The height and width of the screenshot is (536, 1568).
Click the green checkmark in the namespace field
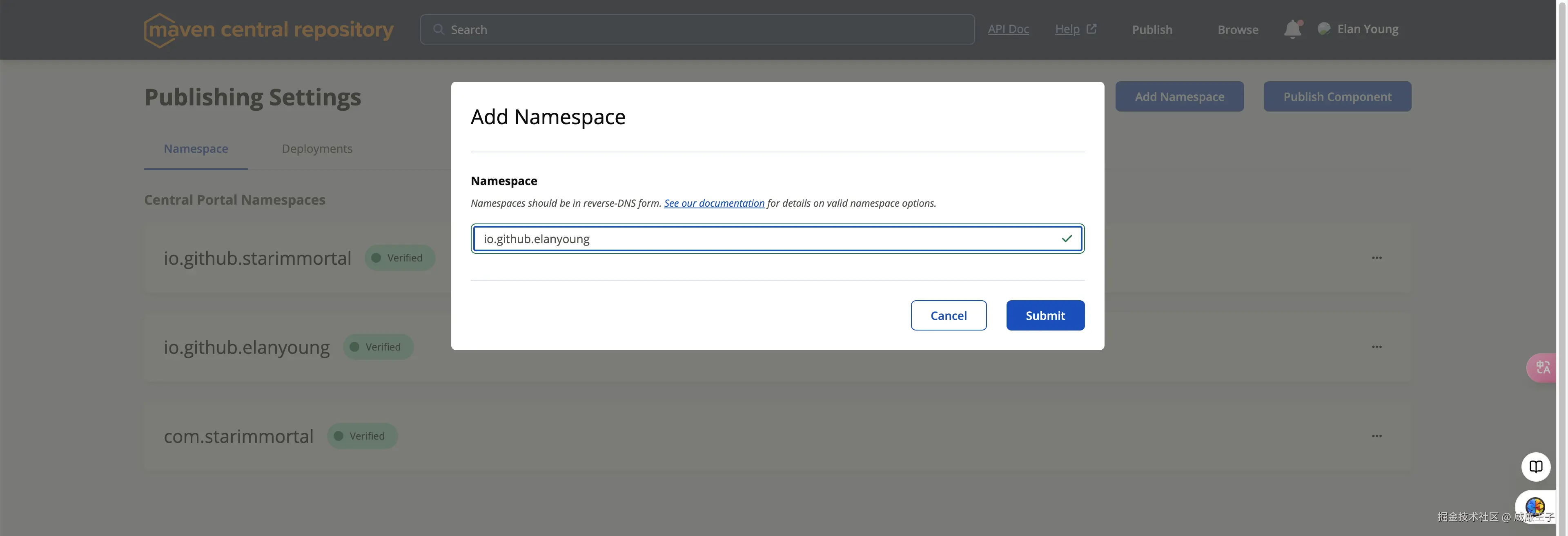click(1067, 238)
